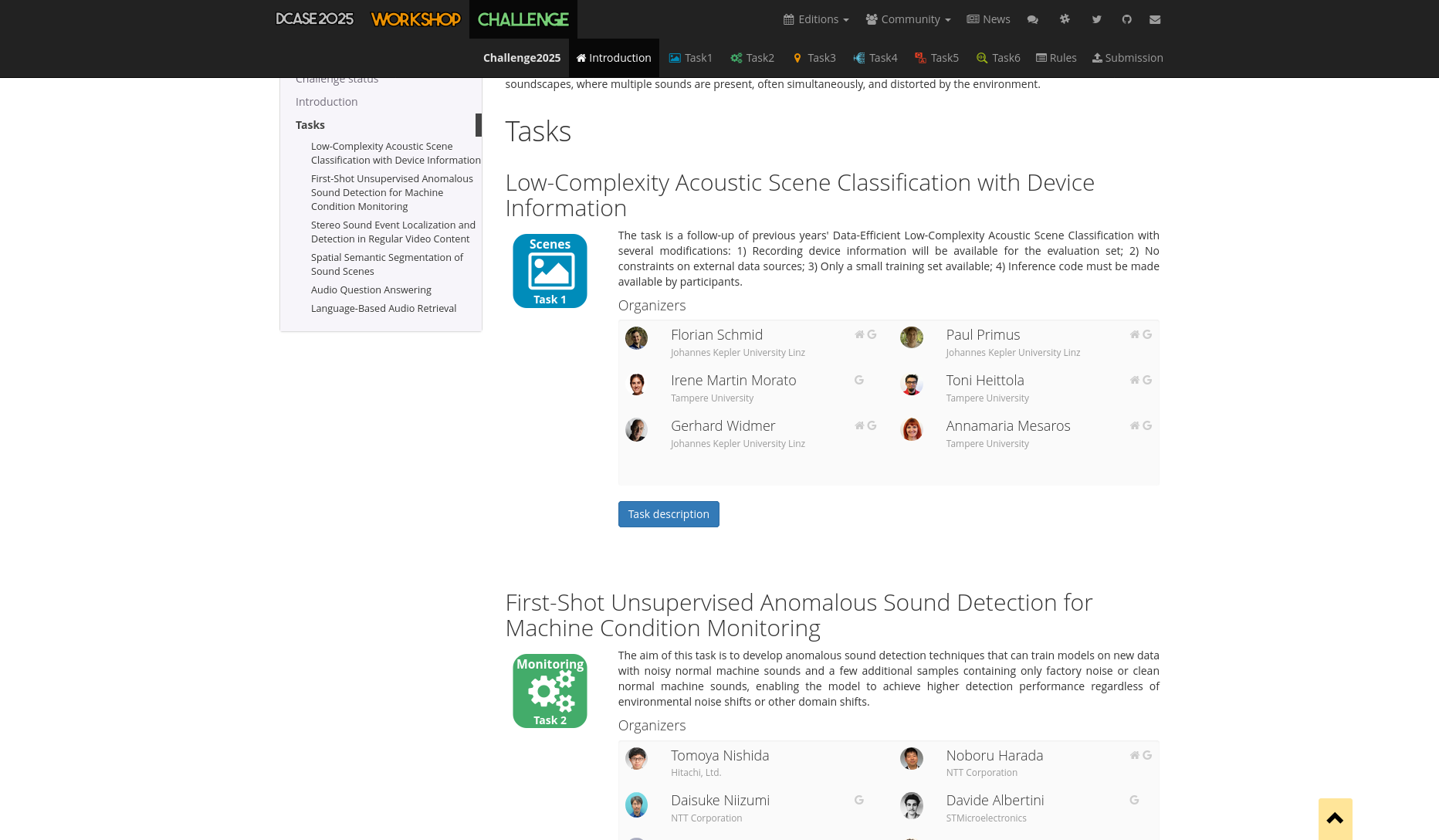Click the Tomoya Nishida name text

[x=719, y=755]
